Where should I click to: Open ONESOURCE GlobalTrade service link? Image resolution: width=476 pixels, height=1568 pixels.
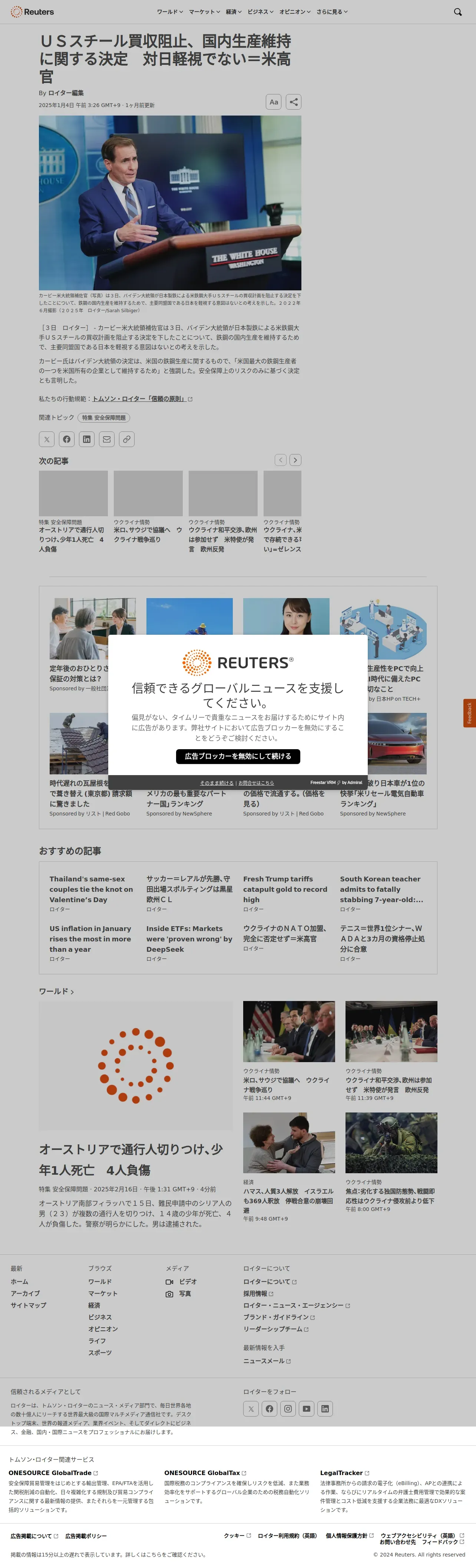53,1472
